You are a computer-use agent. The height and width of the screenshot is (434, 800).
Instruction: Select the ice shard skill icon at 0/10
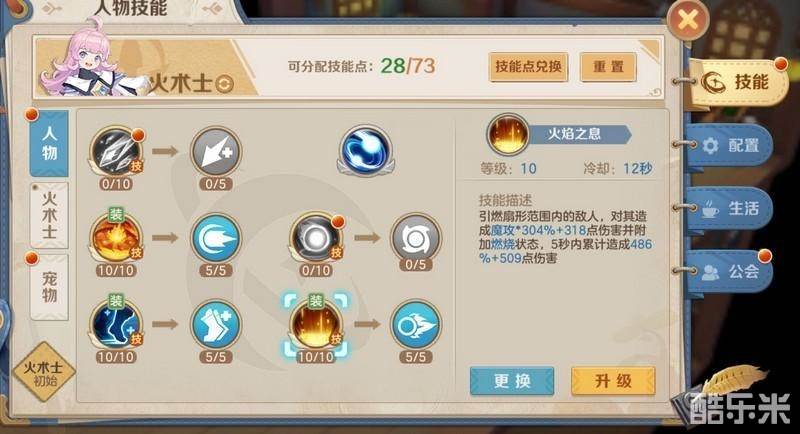click(x=116, y=152)
